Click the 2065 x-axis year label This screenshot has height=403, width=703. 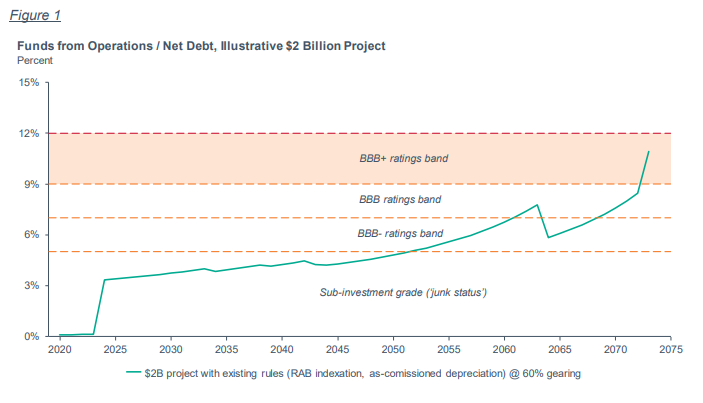pos(559,352)
